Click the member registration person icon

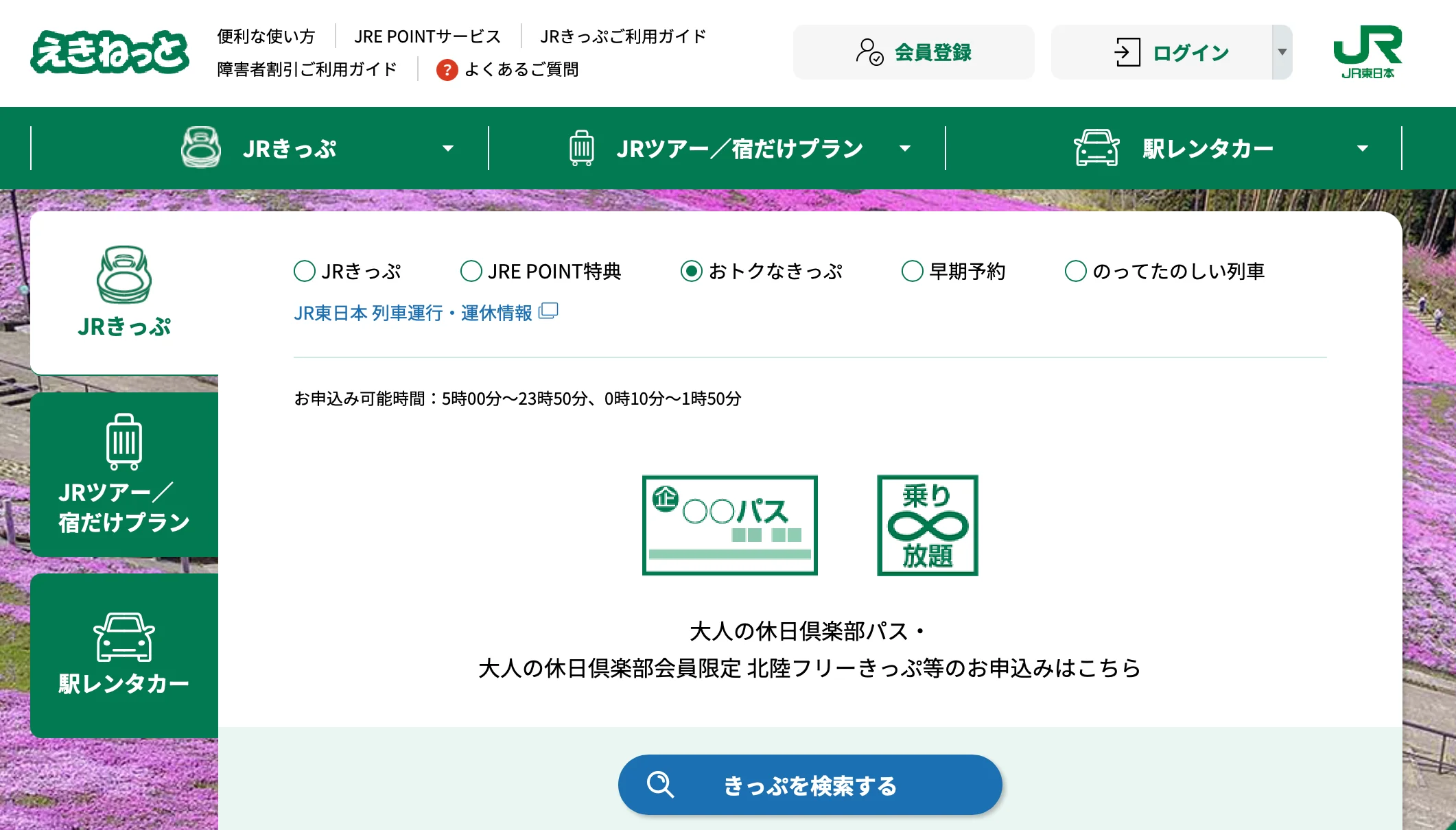pos(869,52)
